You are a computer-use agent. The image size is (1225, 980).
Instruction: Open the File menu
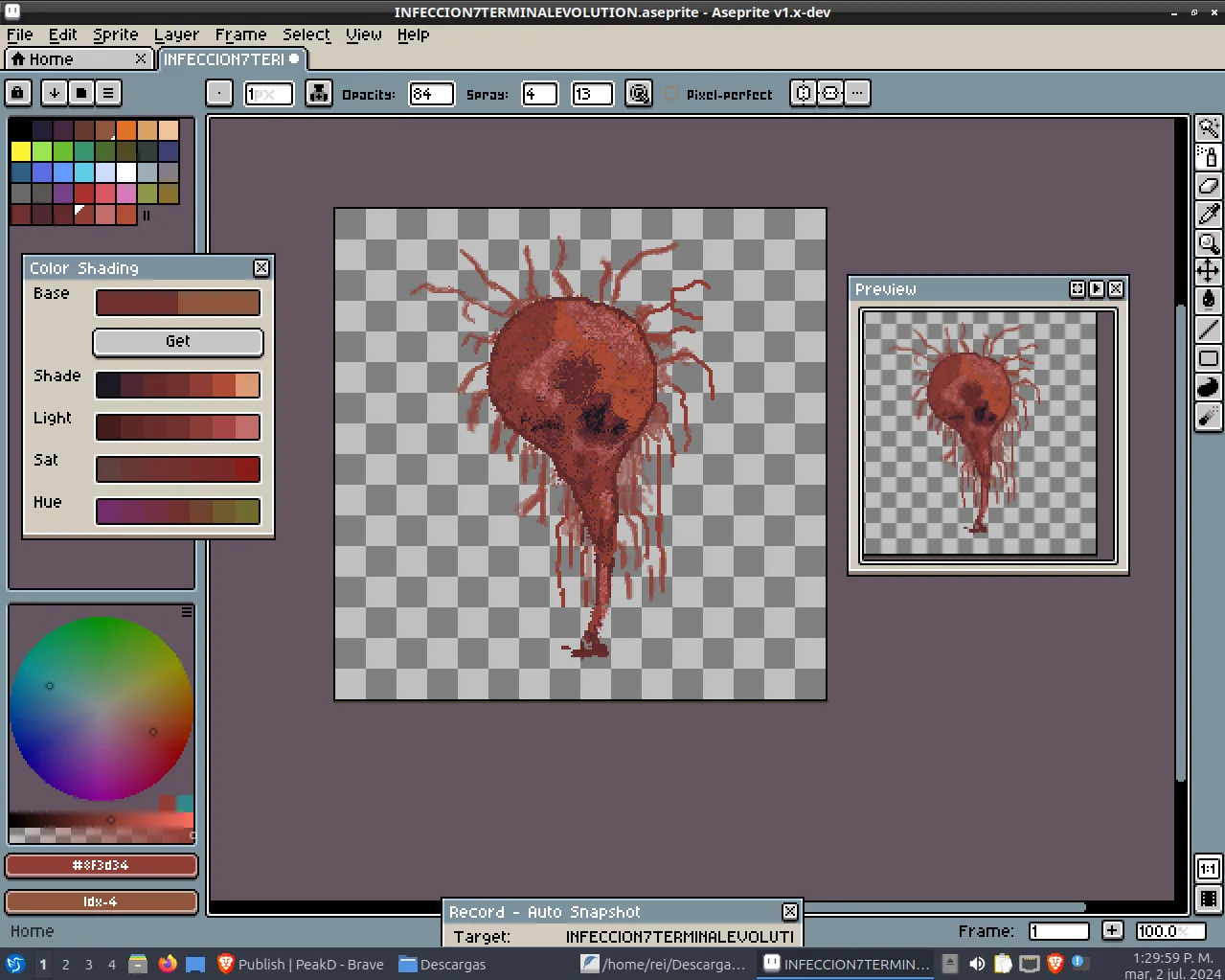[19, 34]
